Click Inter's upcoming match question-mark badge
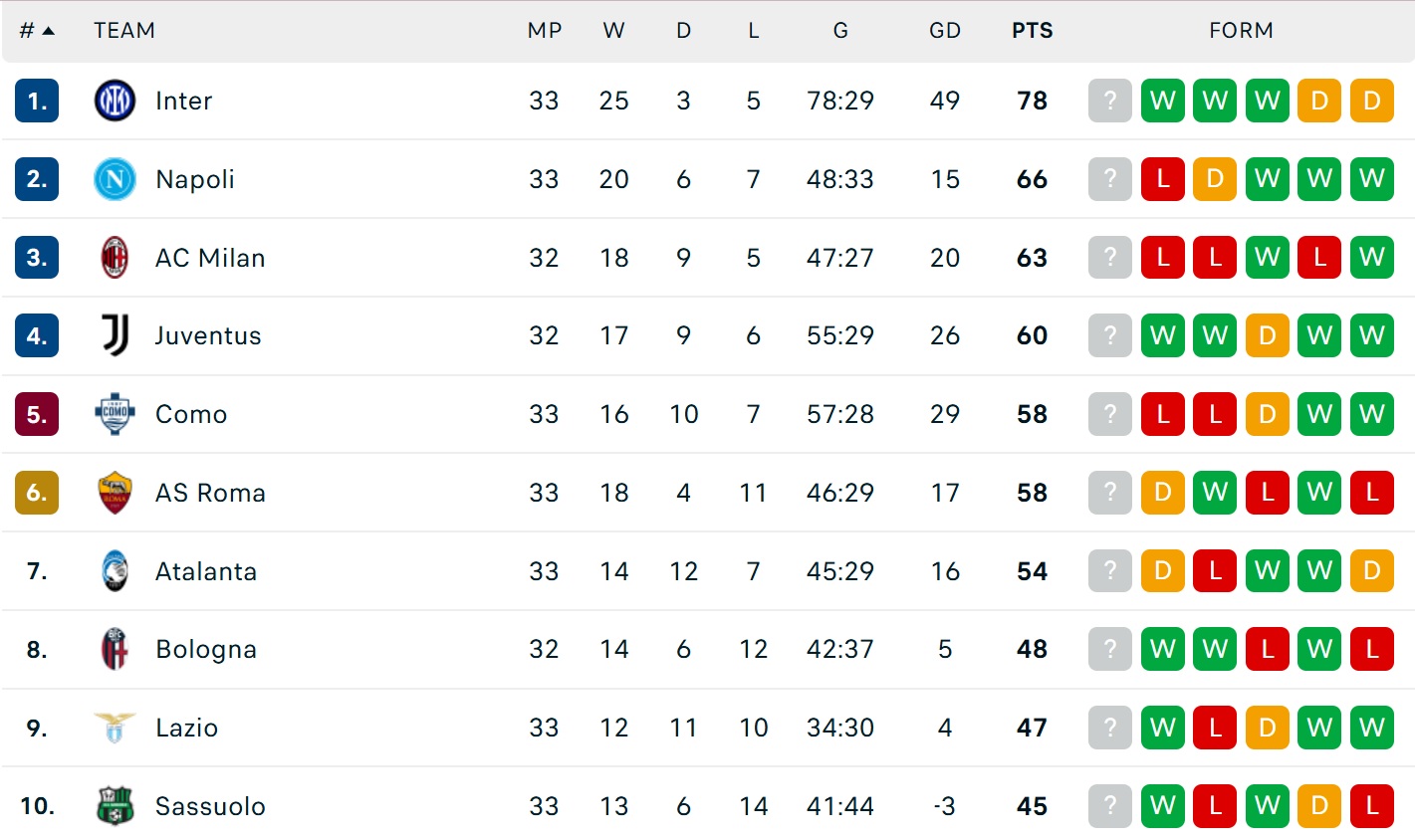Image resolution: width=1415 pixels, height=840 pixels. pyautogui.click(x=1110, y=101)
